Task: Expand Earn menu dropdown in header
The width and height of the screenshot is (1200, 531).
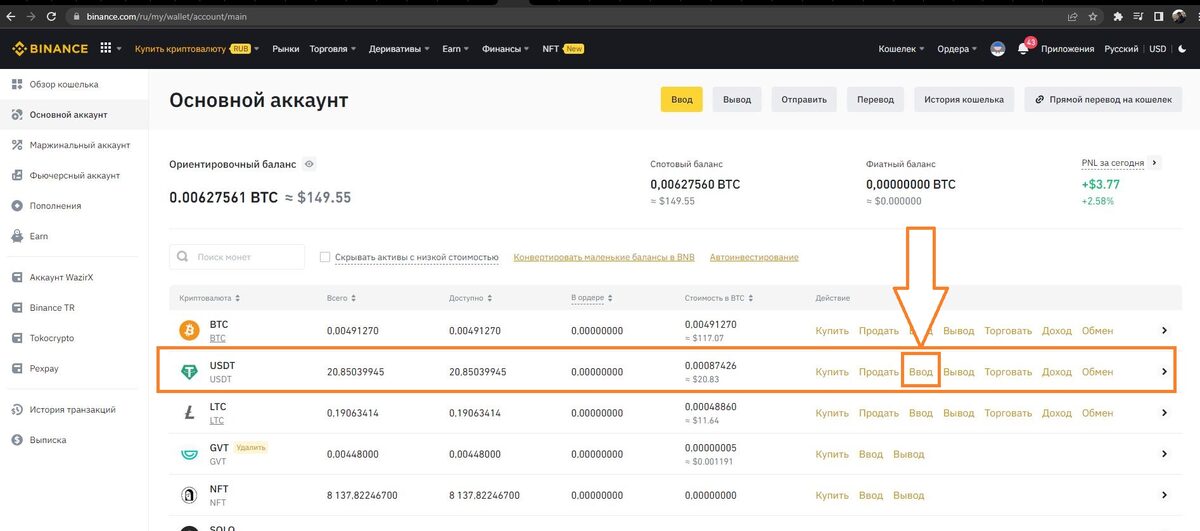Action: coord(455,48)
